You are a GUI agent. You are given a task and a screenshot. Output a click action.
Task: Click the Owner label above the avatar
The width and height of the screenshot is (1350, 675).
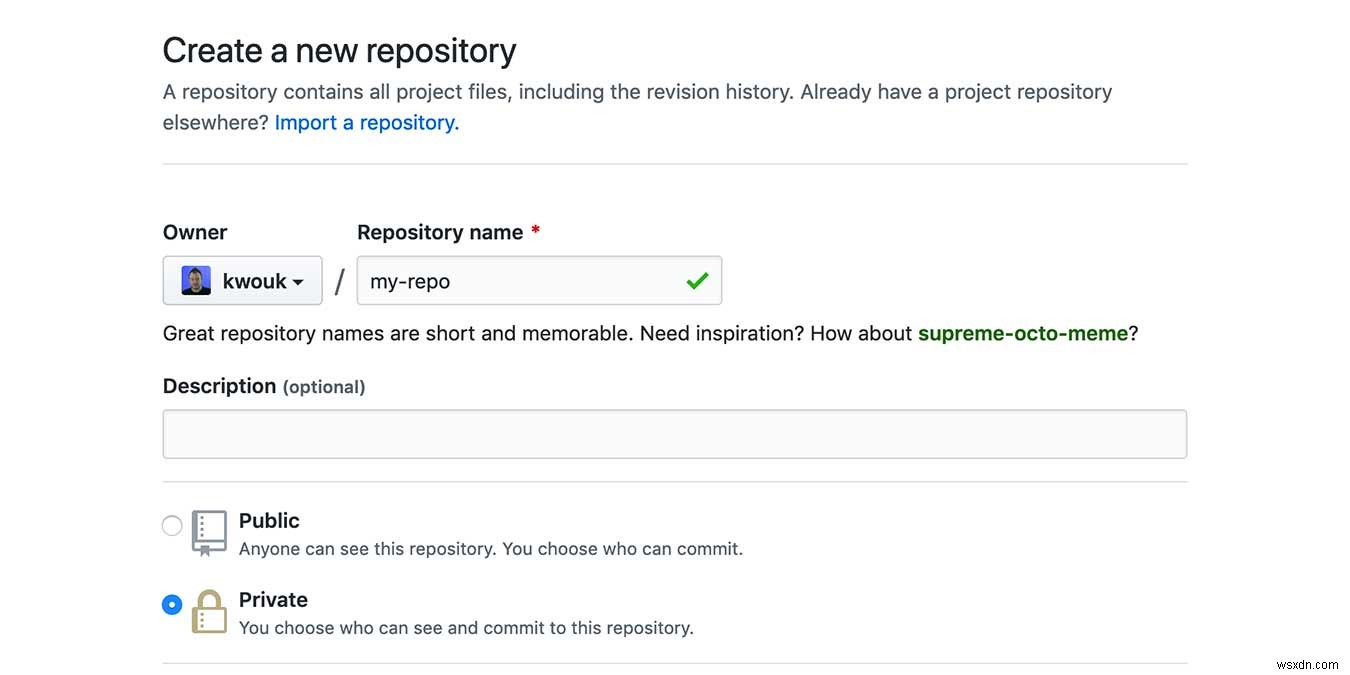(x=194, y=232)
